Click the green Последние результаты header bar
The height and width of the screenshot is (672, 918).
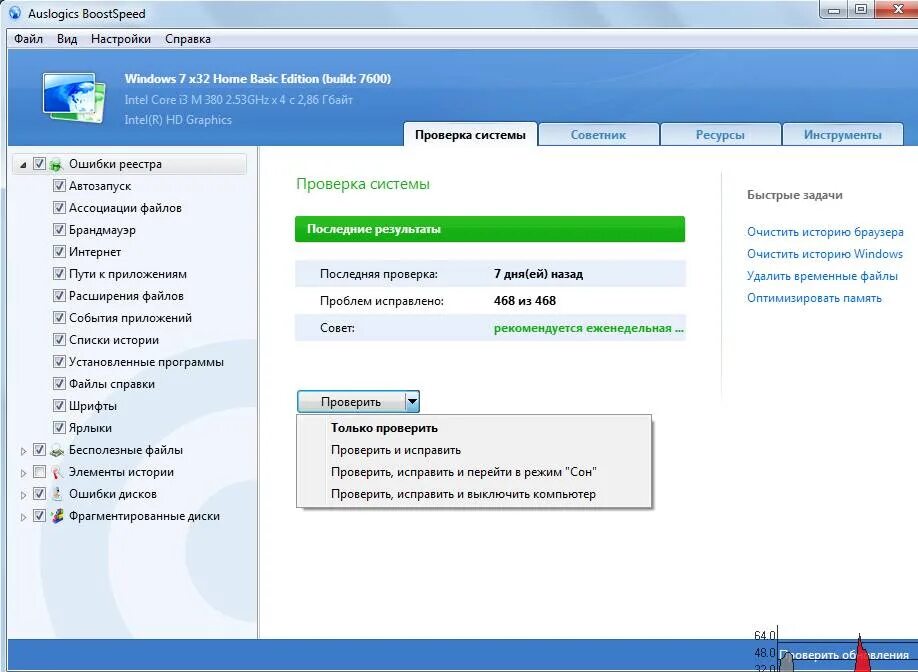490,229
